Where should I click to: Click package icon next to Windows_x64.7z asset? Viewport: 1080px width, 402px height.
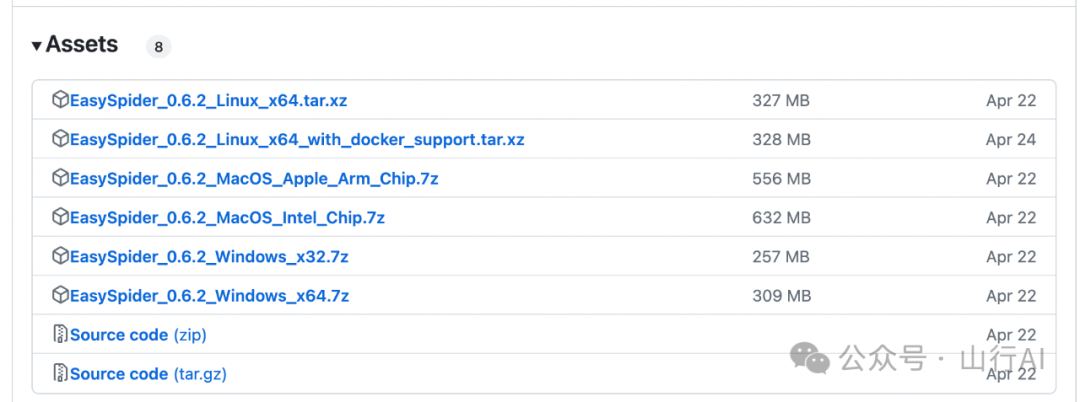pyautogui.click(x=60, y=295)
